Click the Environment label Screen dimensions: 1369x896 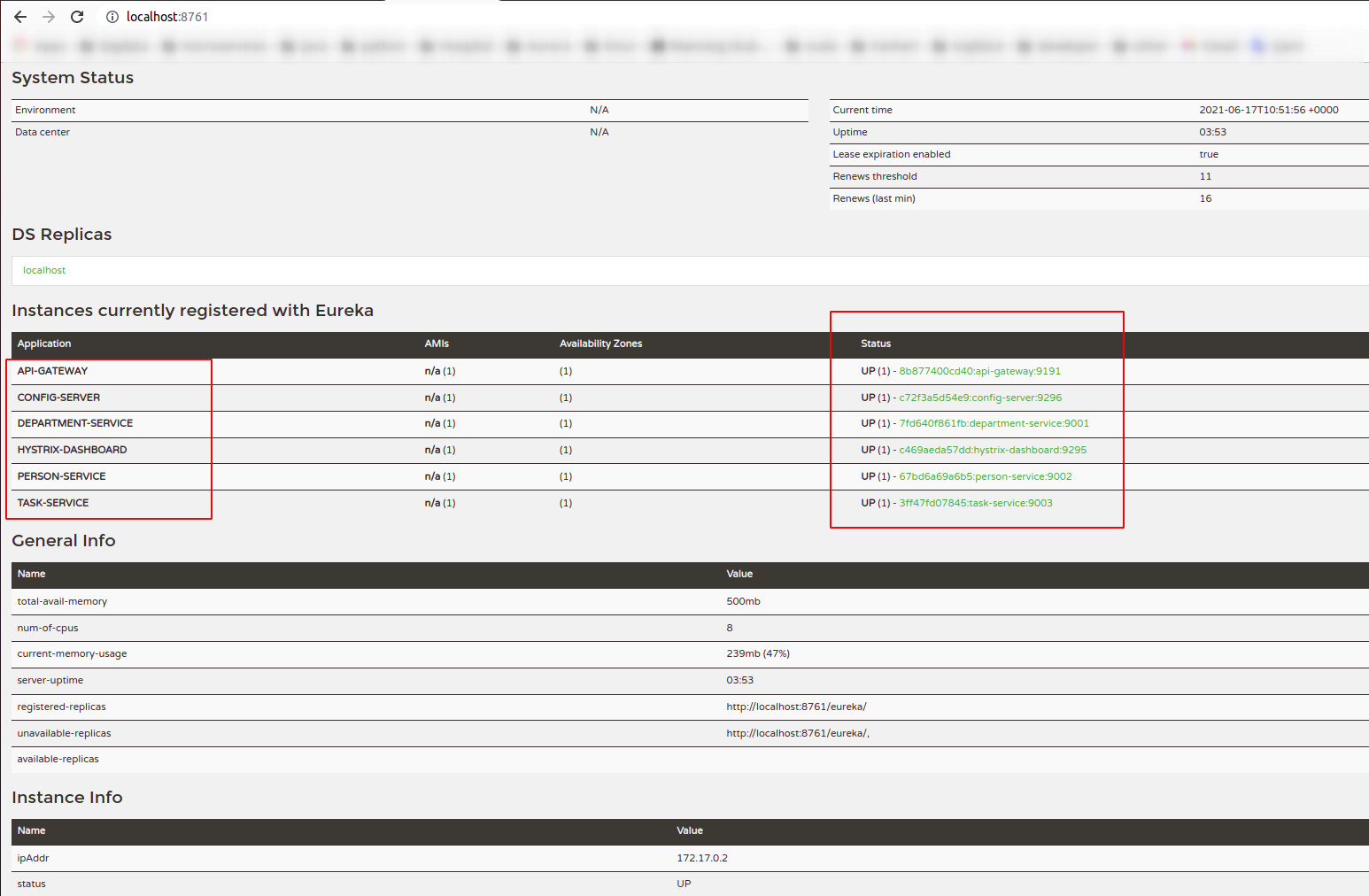(x=45, y=110)
